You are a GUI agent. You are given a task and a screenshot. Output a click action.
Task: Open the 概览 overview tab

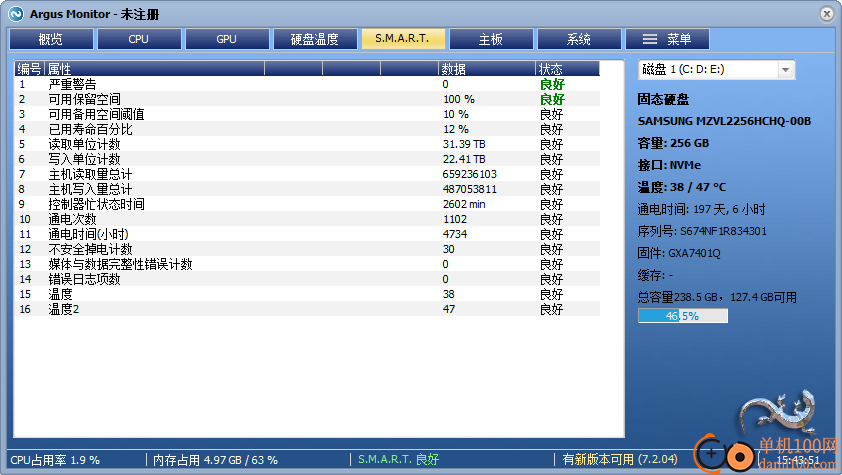(x=52, y=39)
